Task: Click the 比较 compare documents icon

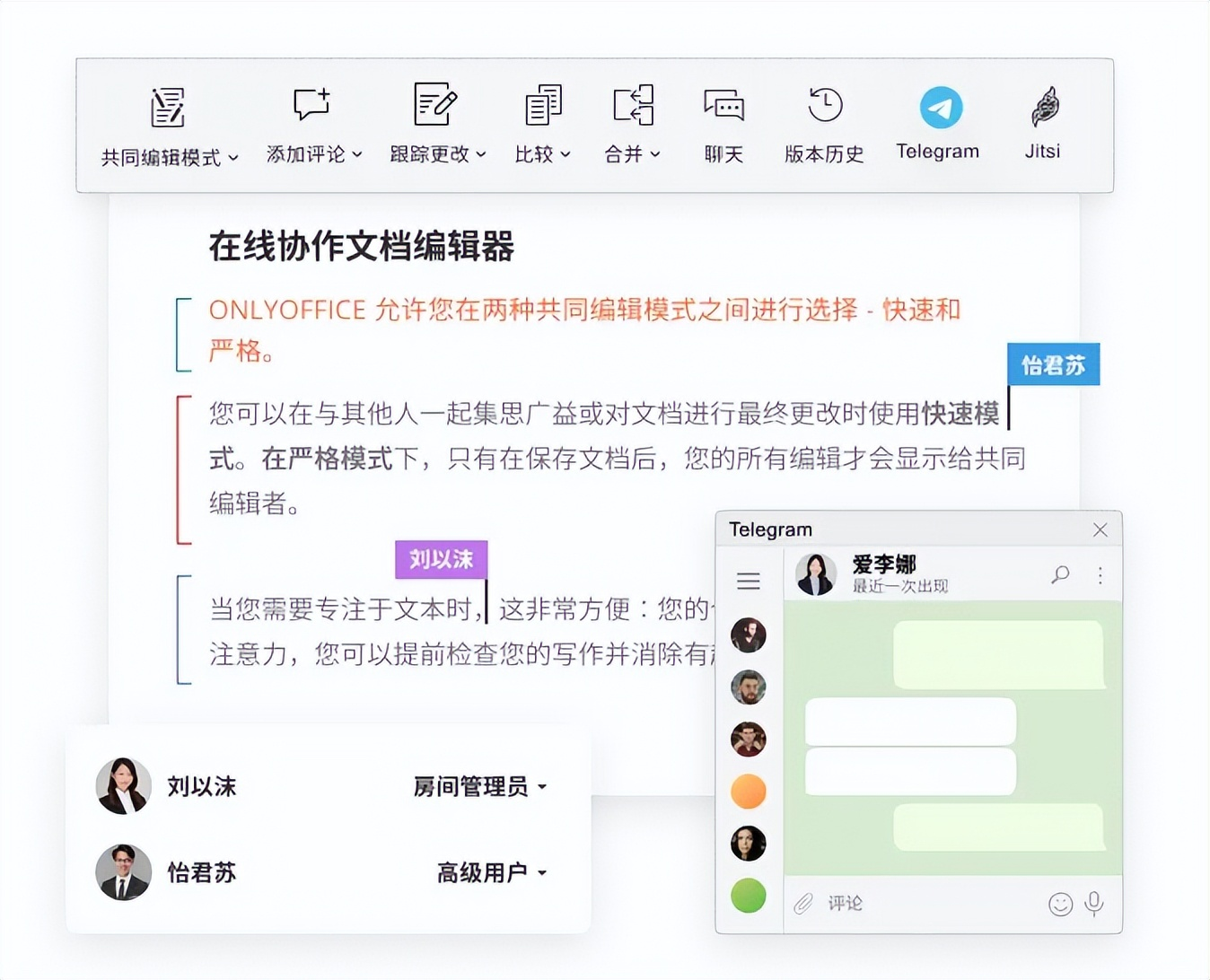Action: [x=543, y=105]
